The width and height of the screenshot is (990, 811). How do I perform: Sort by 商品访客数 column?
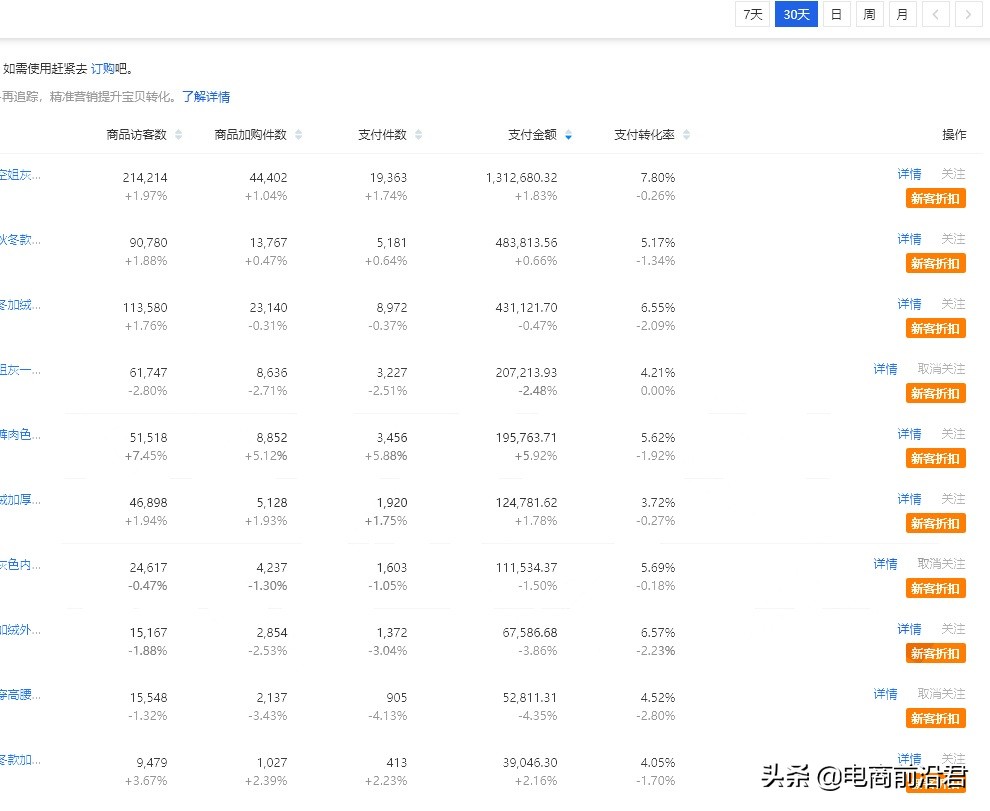pos(179,135)
